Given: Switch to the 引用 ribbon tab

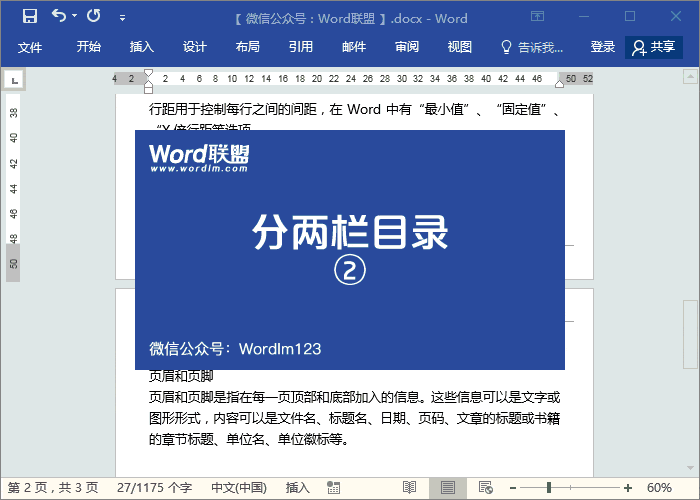Looking at the screenshot, I should [x=300, y=47].
